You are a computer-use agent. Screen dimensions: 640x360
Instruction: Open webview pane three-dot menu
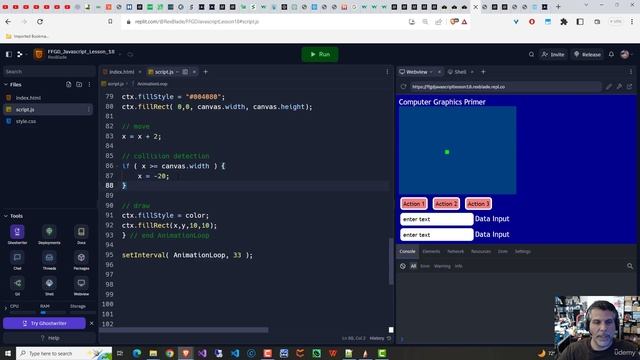pos(631,72)
